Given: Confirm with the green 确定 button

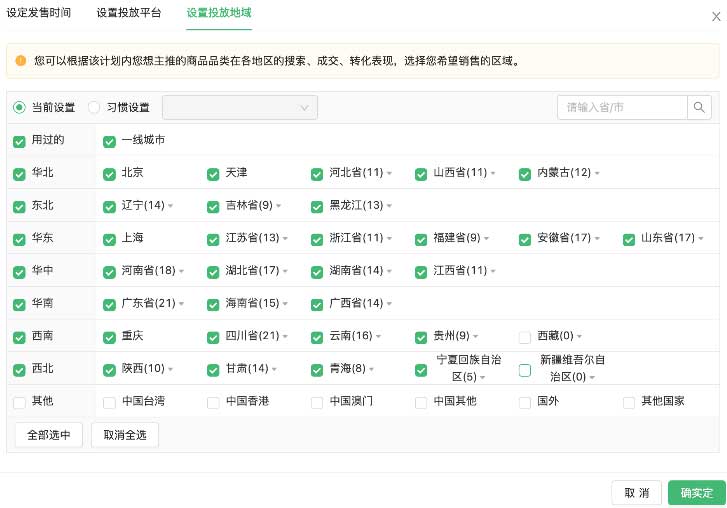Looking at the screenshot, I should tap(697, 493).
